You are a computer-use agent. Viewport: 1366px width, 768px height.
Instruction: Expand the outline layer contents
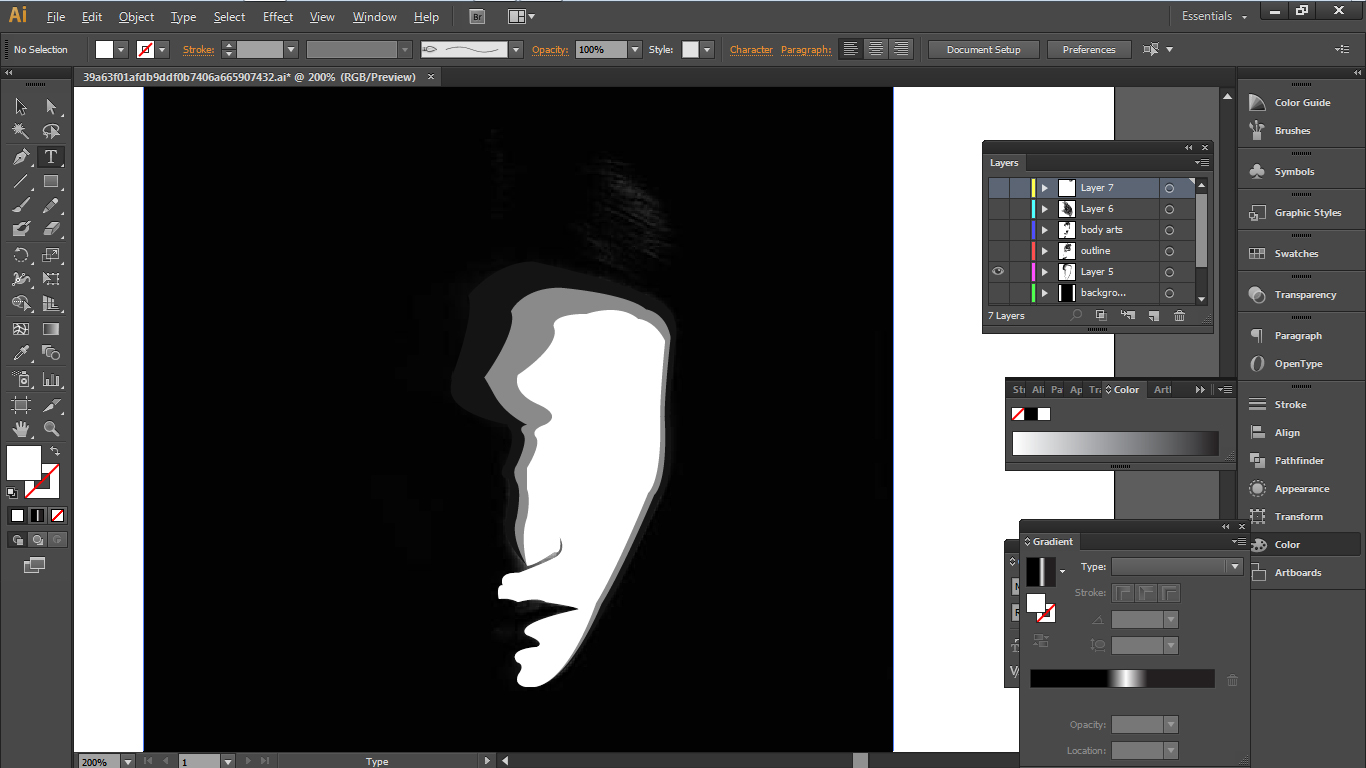coord(1045,251)
